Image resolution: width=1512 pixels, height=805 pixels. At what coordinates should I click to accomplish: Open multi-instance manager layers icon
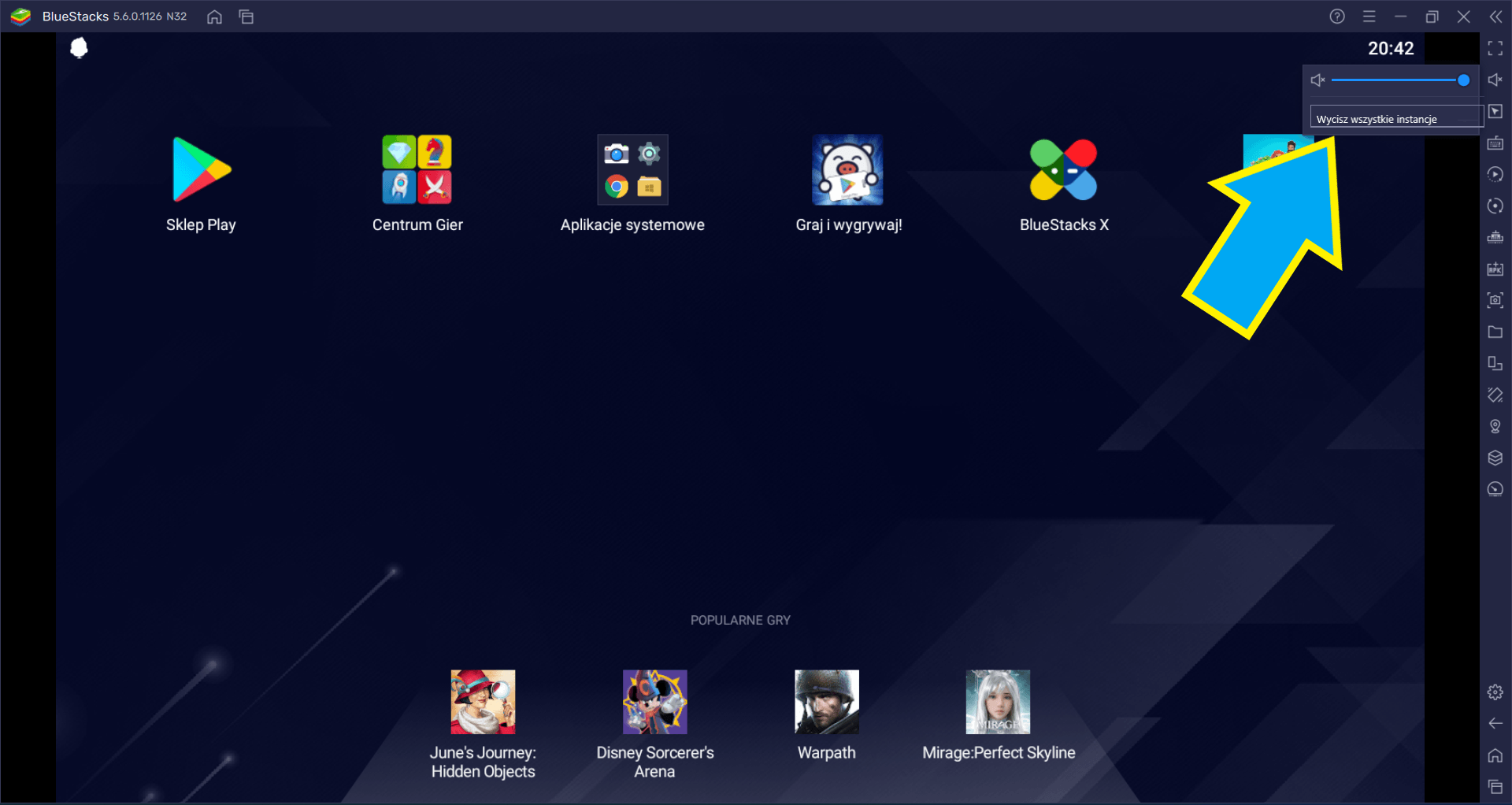1495,458
